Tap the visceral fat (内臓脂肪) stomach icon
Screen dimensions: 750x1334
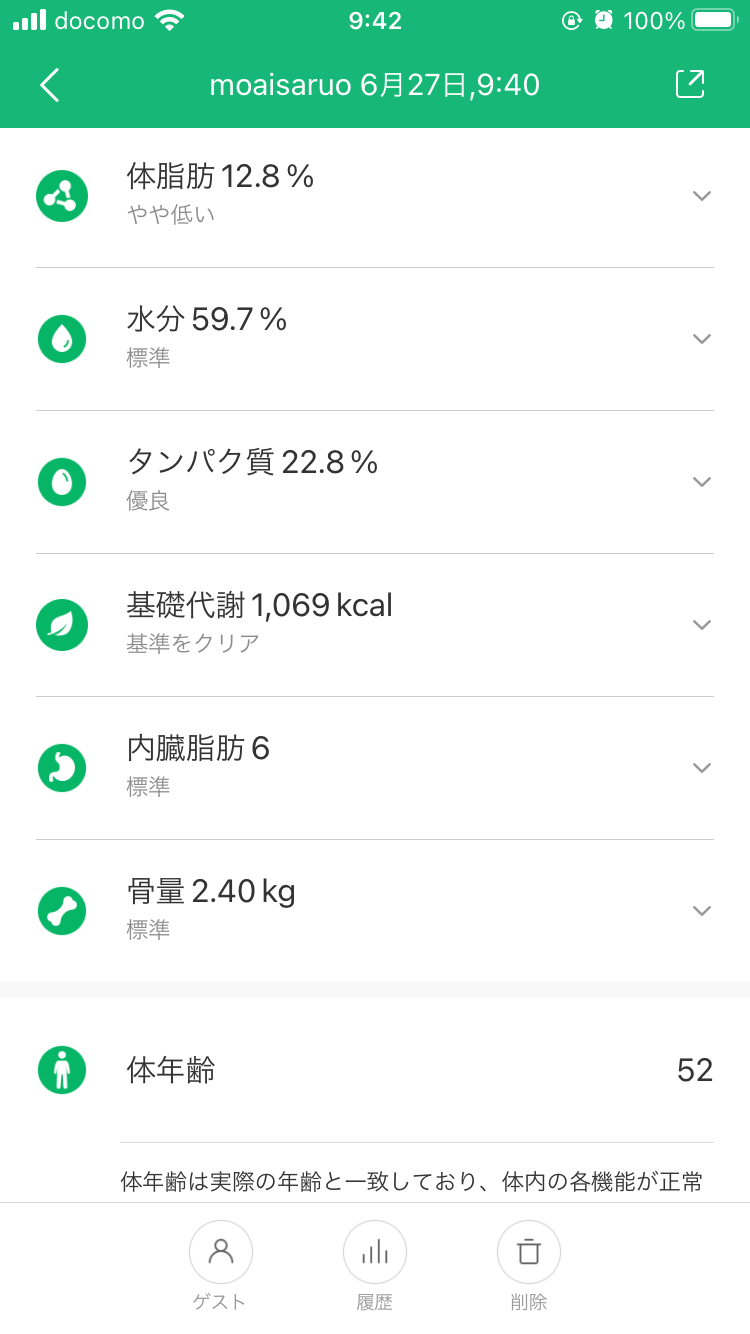point(62,768)
